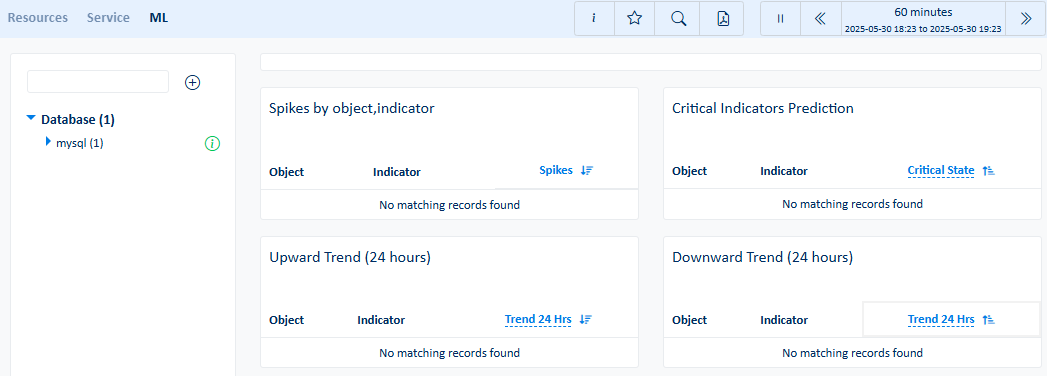Open the magnifier search icon
The height and width of the screenshot is (376, 1047).
(x=678, y=19)
